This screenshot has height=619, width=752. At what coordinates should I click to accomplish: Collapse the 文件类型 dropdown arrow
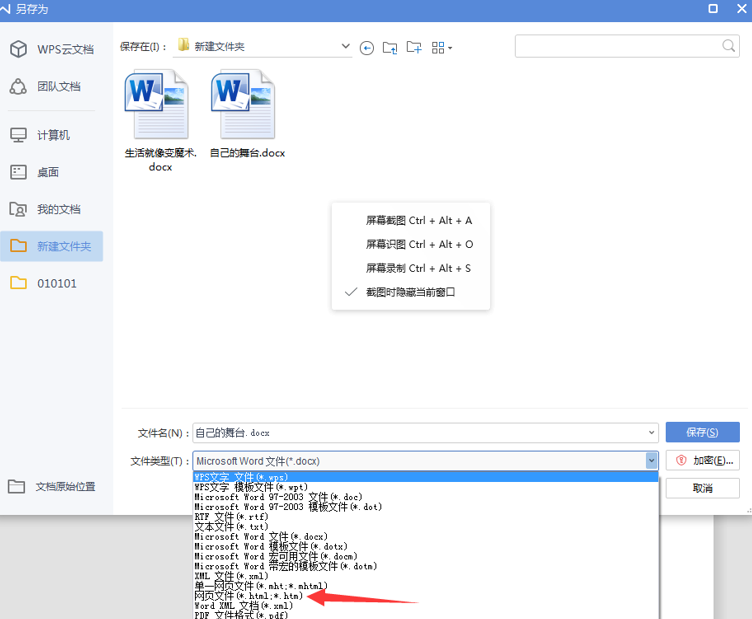point(651,461)
